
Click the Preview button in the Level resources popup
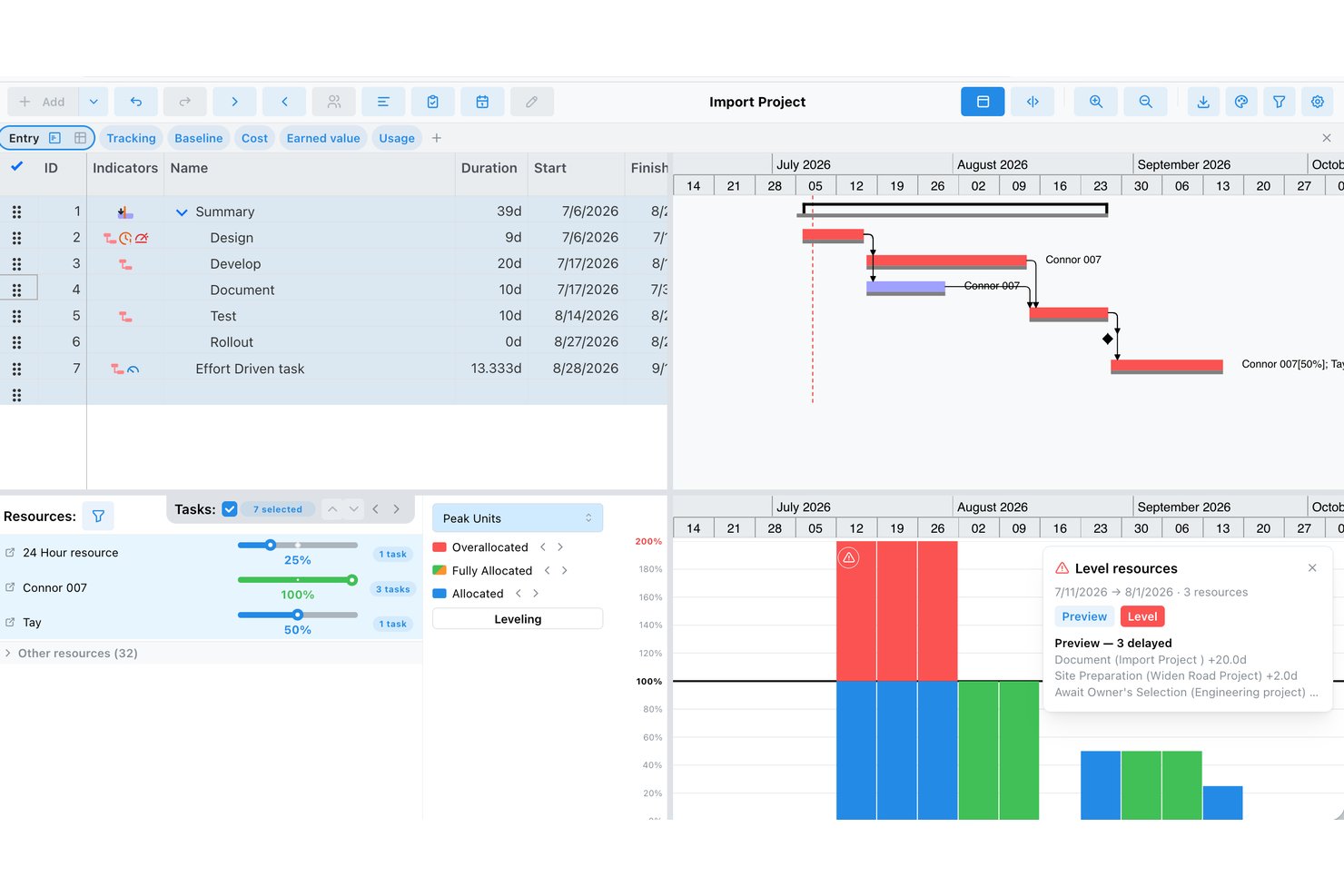pyautogui.click(x=1084, y=616)
